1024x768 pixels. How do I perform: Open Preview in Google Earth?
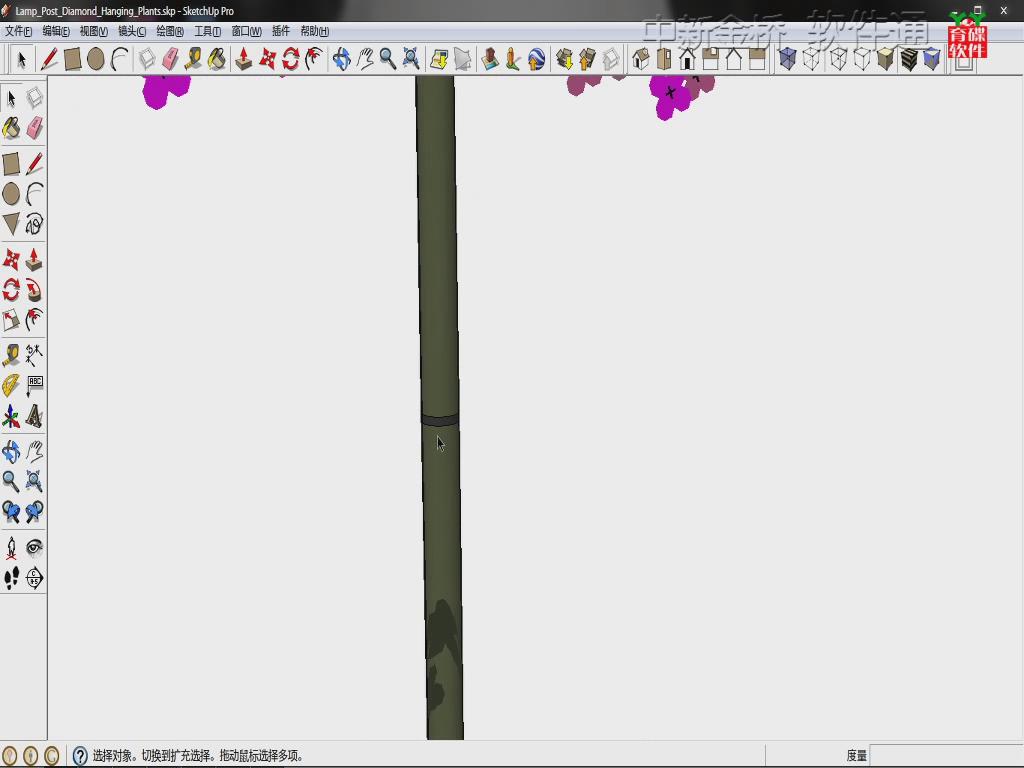536,59
